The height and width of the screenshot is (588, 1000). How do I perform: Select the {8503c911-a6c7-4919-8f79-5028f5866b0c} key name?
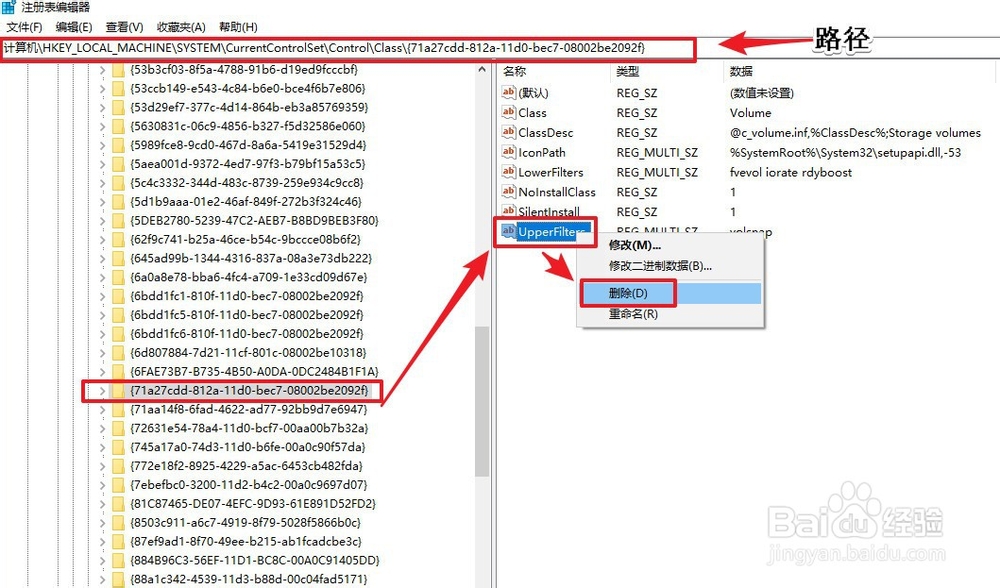246,522
